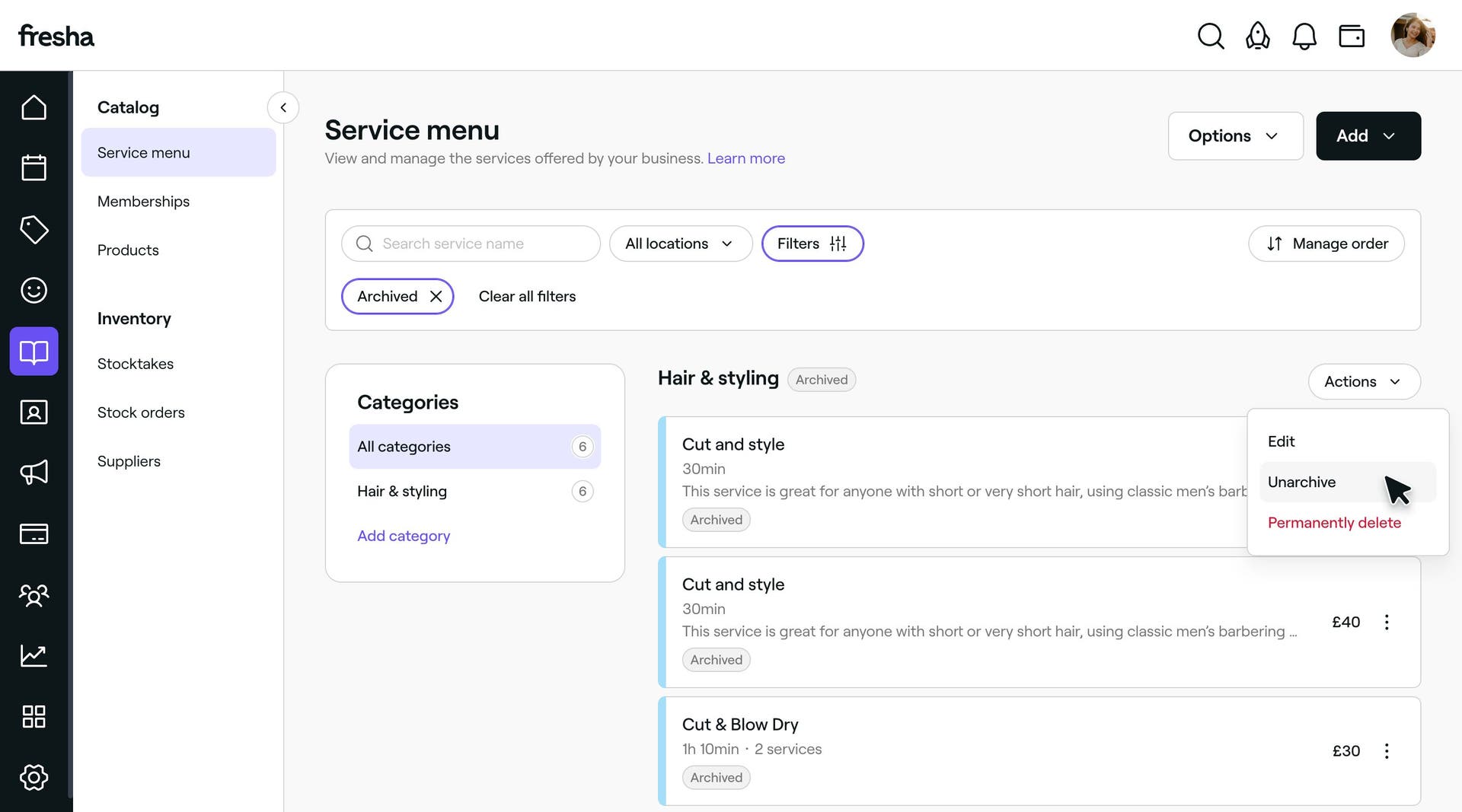Click the Categories heading
1462x812 pixels.
tap(407, 402)
